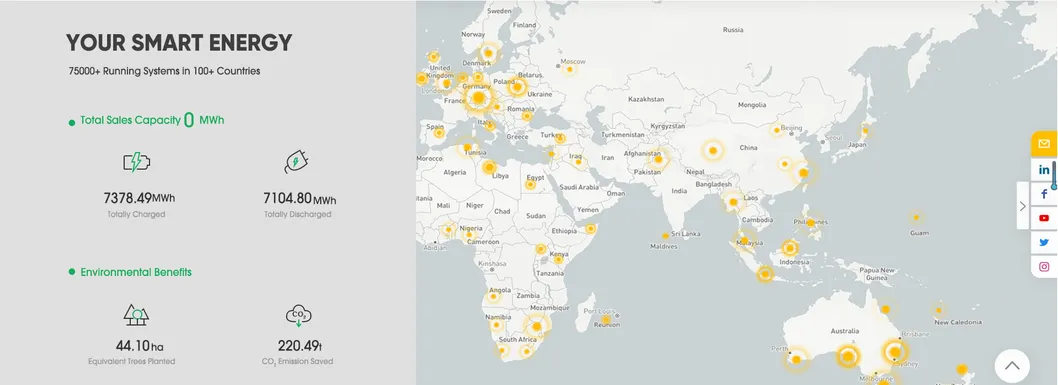Open the Instagram social link
The height and width of the screenshot is (385, 1058).
click(1044, 266)
